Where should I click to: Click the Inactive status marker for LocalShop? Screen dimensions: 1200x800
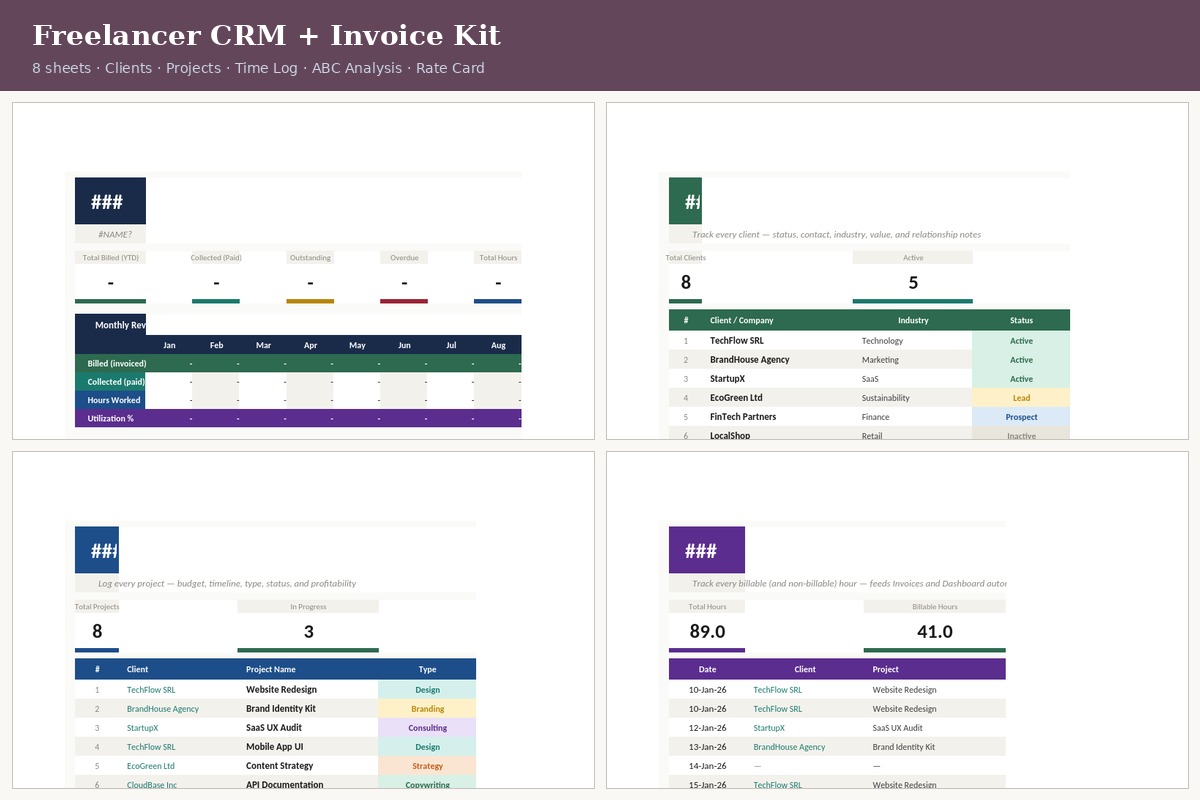pos(1021,435)
